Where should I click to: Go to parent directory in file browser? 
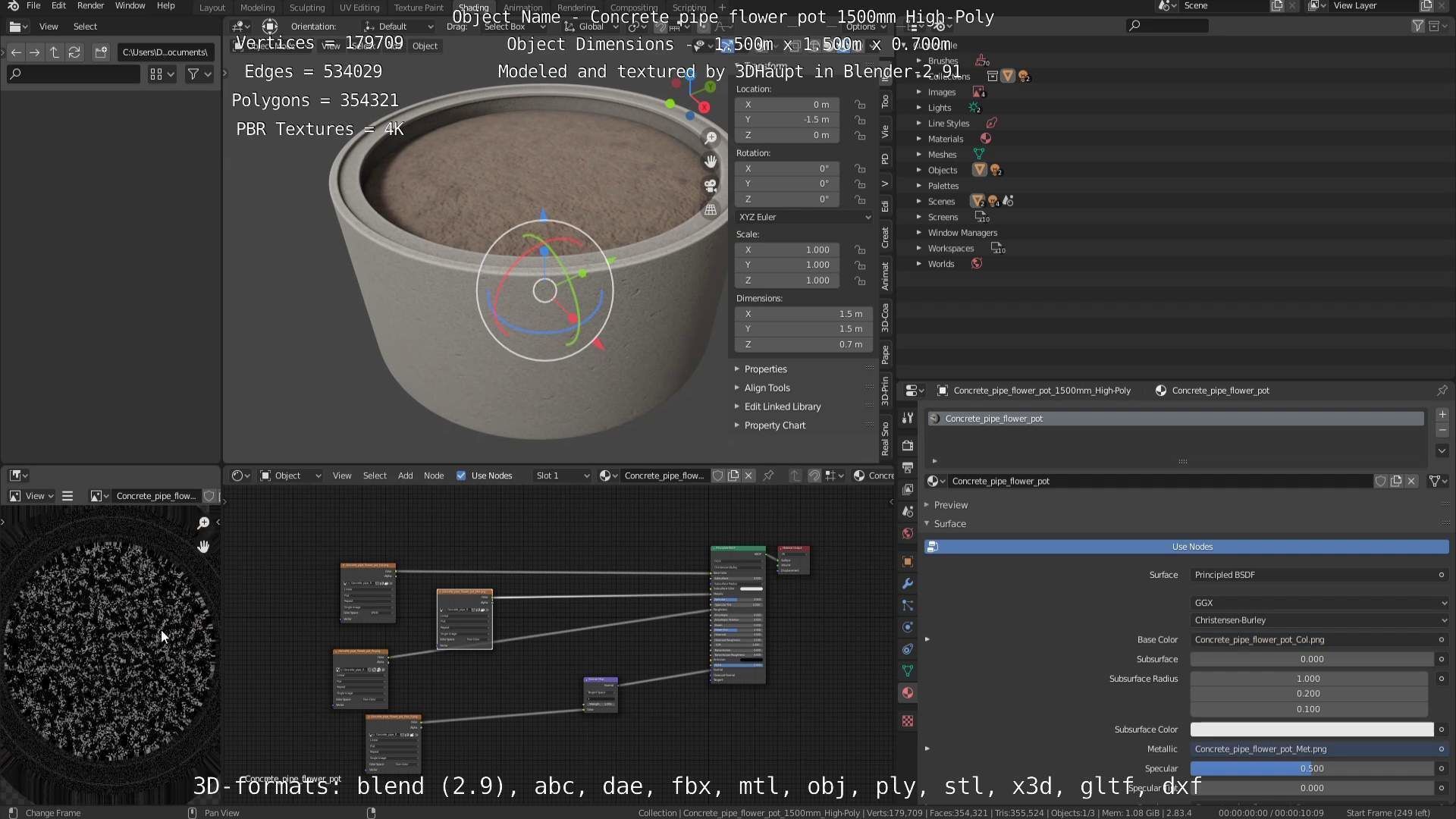tap(55, 52)
